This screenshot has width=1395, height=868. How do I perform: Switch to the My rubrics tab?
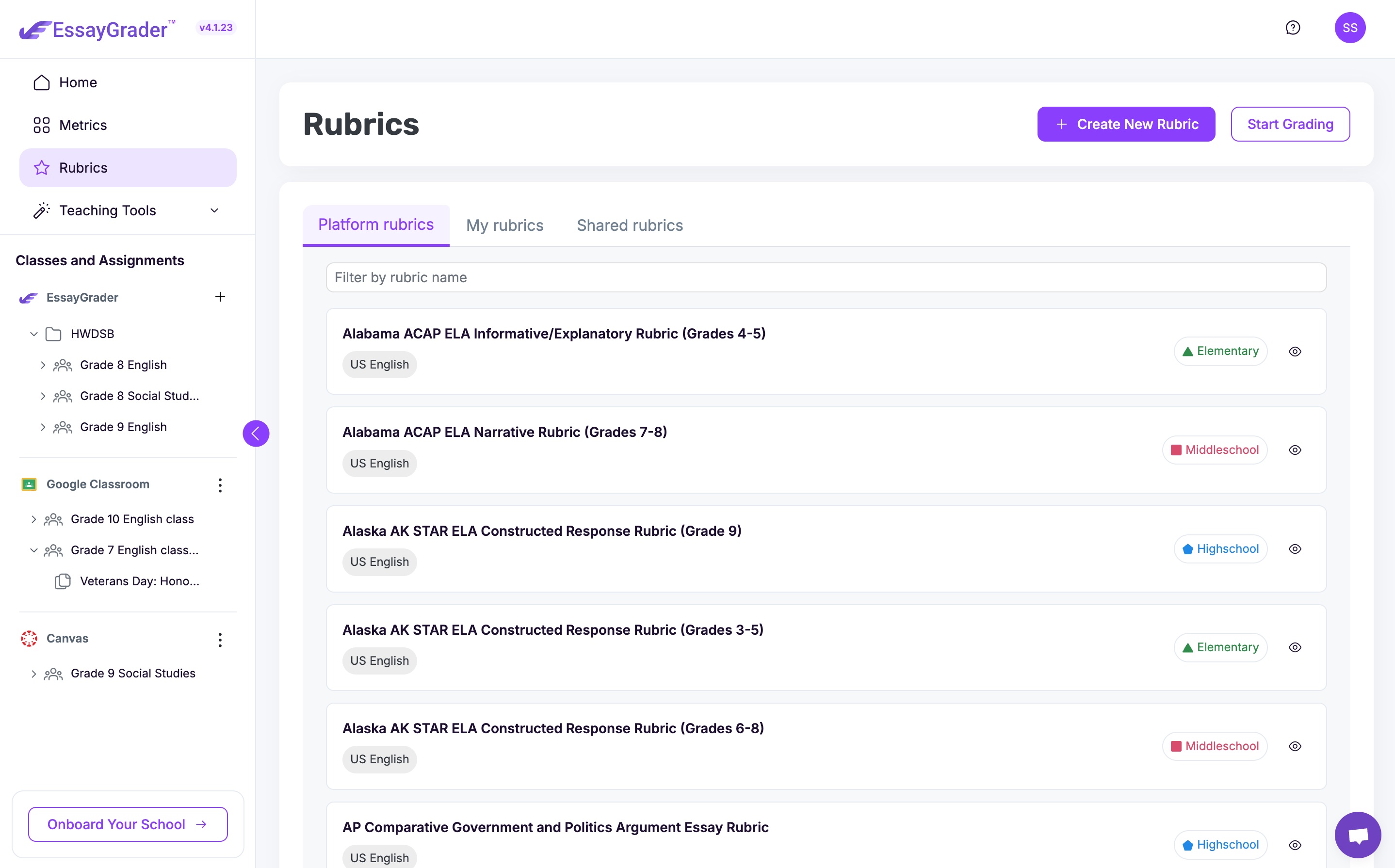click(x=504, y=225)
